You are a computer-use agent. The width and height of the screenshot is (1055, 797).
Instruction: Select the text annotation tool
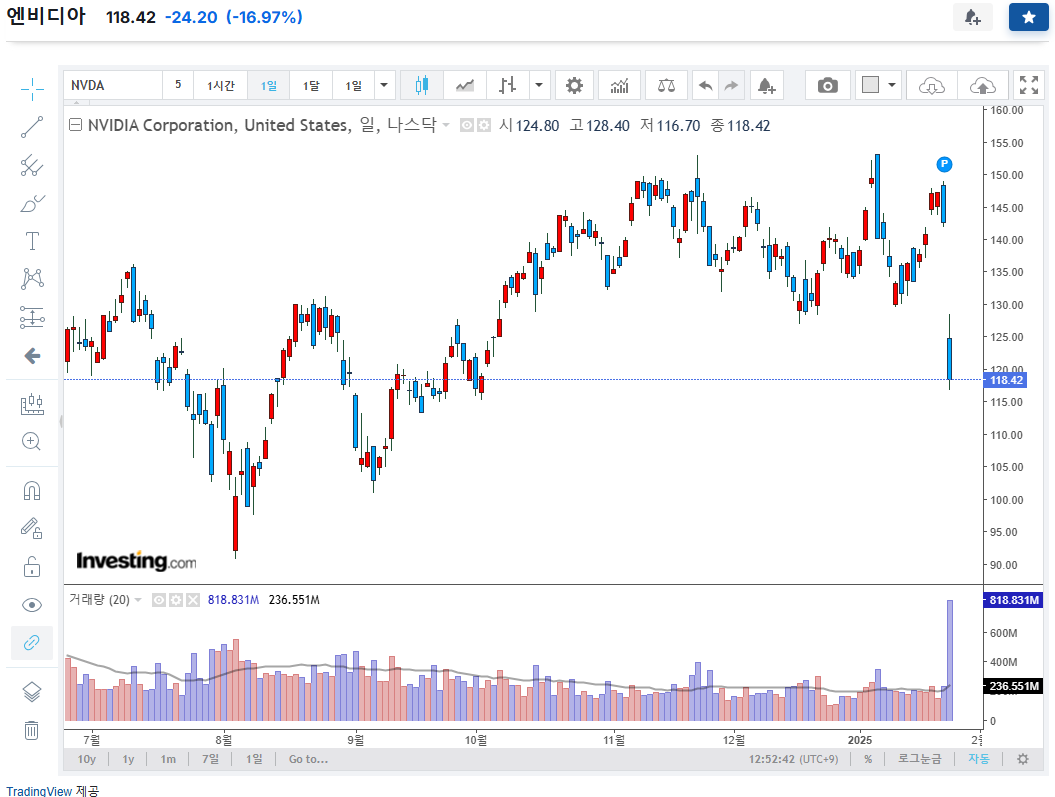(32, 241)
